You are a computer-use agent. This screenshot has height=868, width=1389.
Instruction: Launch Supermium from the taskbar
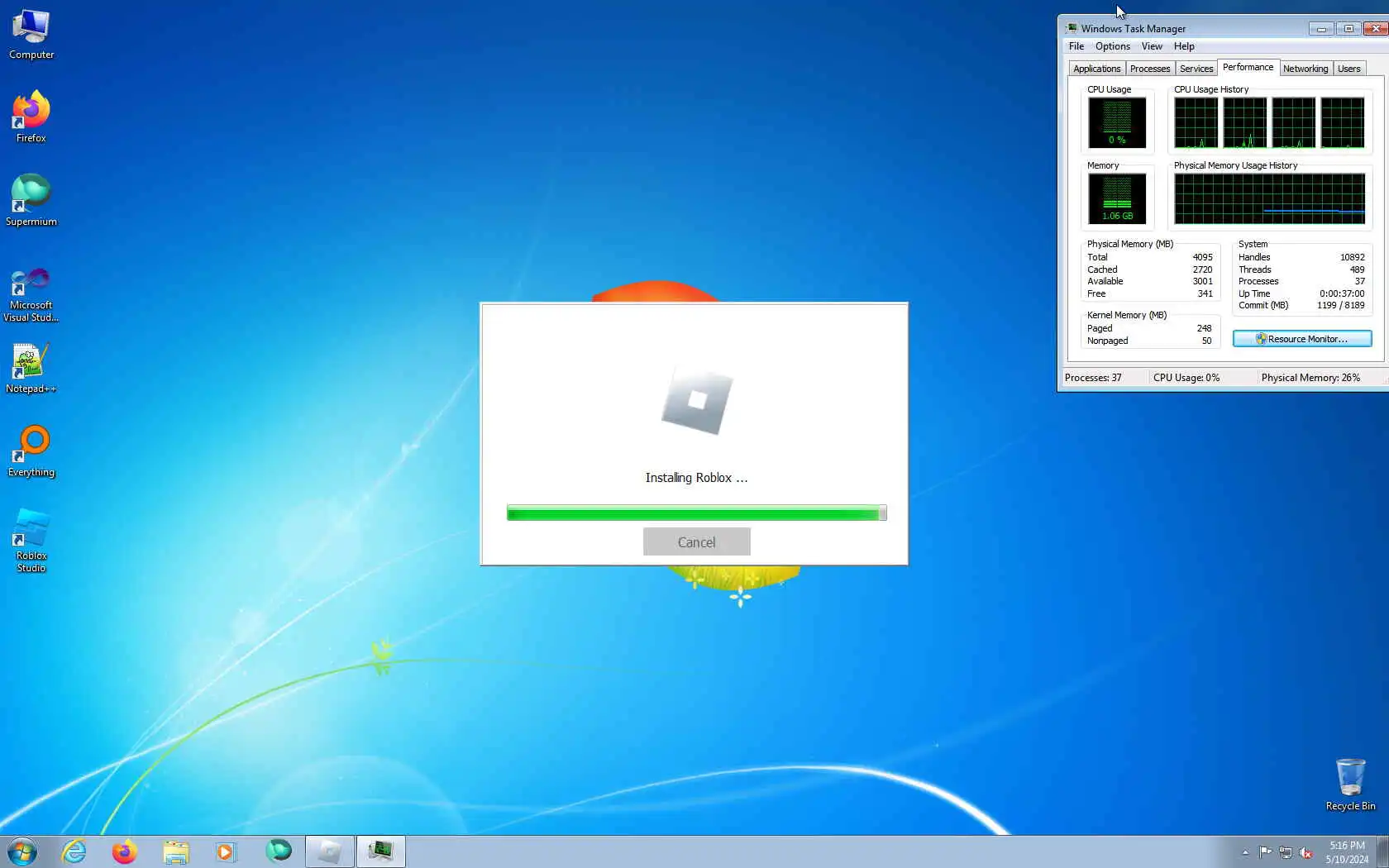click(x=279, y=851)
